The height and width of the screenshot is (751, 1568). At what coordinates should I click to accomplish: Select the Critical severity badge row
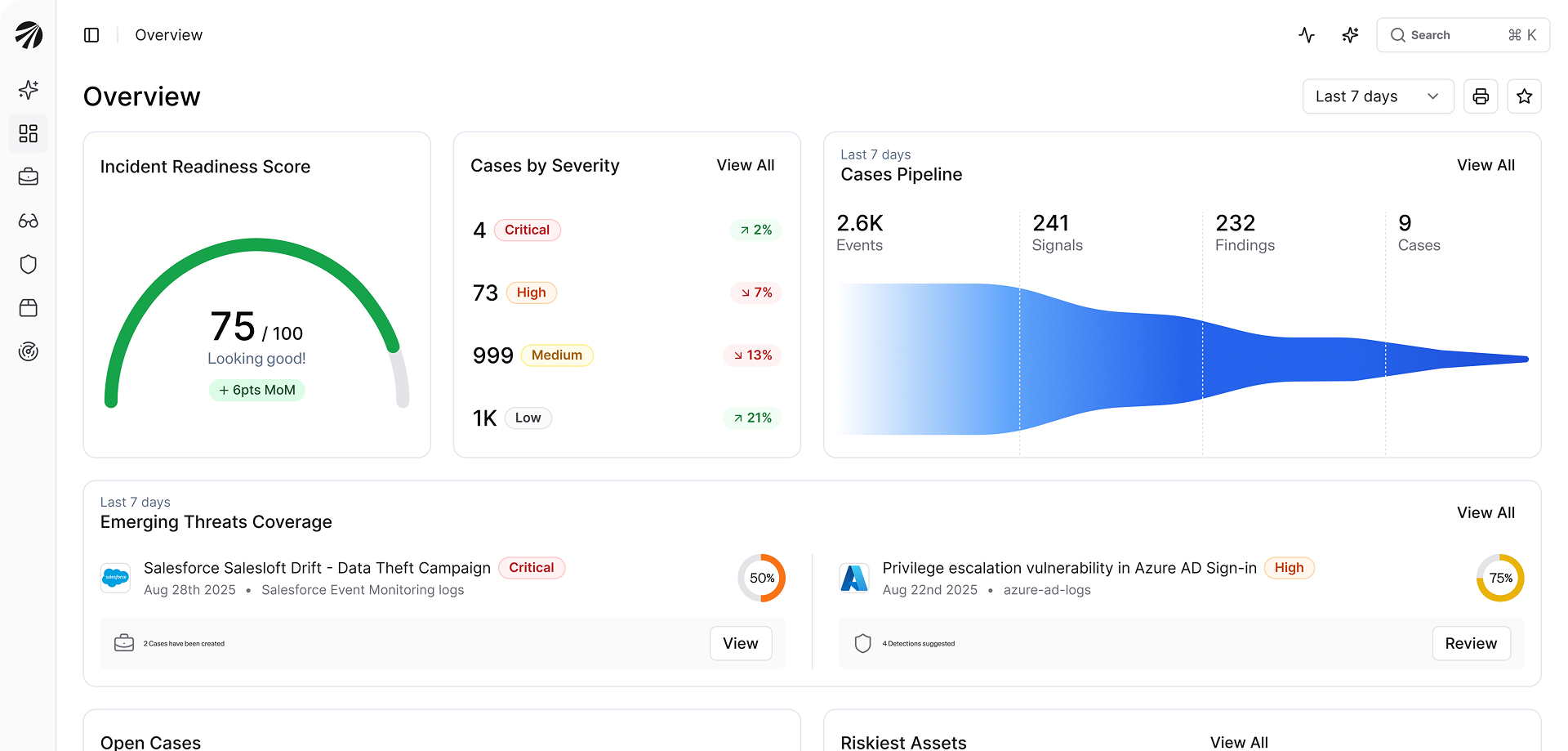528,230
